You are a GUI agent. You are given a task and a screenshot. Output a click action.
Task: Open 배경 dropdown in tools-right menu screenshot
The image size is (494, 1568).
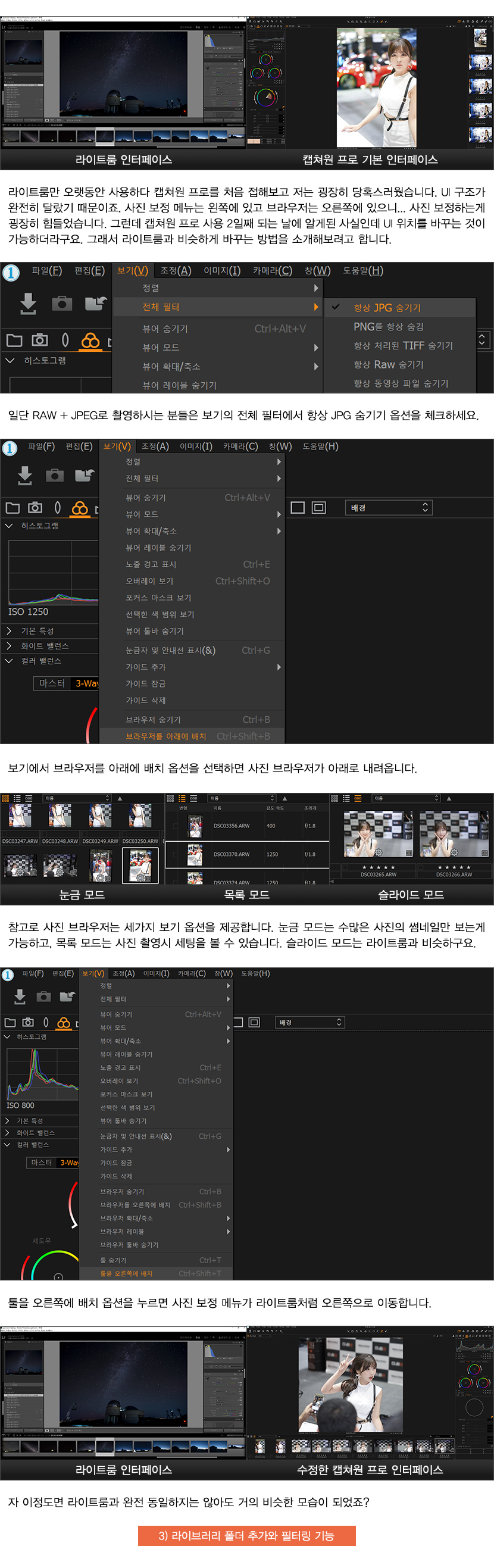pyautogui.click(x=310, y=1022)
